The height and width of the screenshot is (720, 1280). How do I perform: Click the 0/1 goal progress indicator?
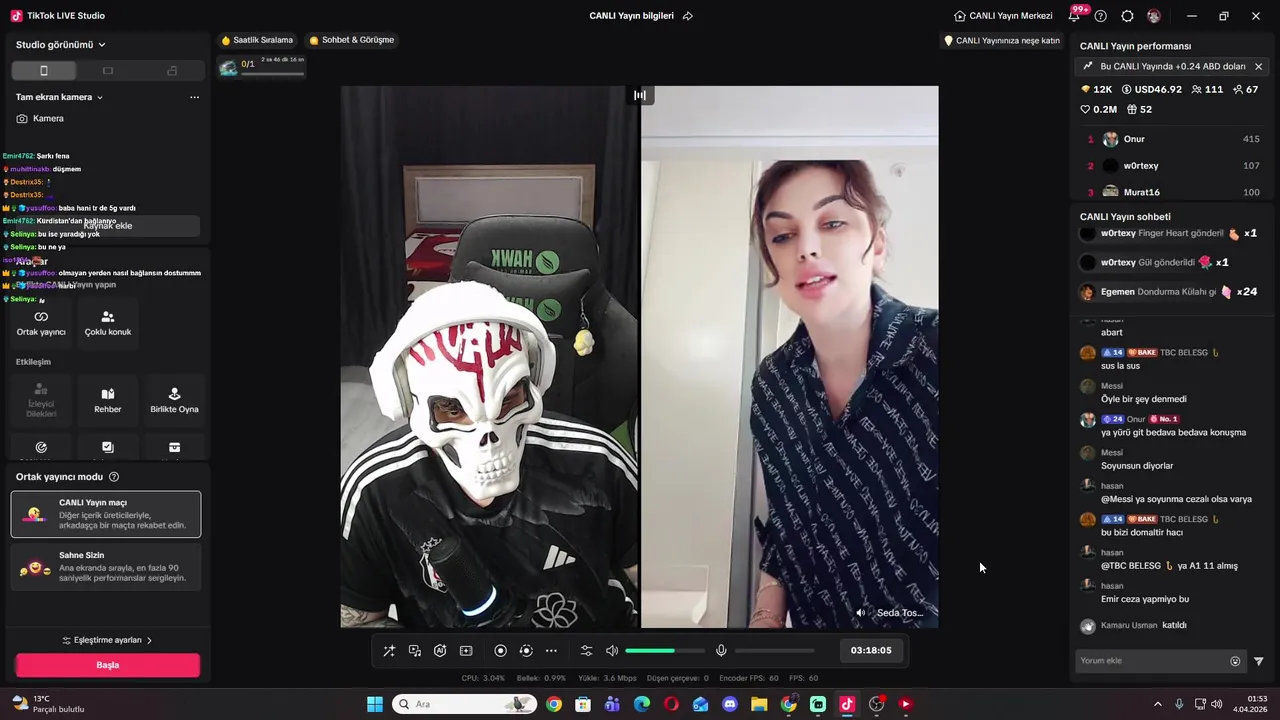(262, 66)
